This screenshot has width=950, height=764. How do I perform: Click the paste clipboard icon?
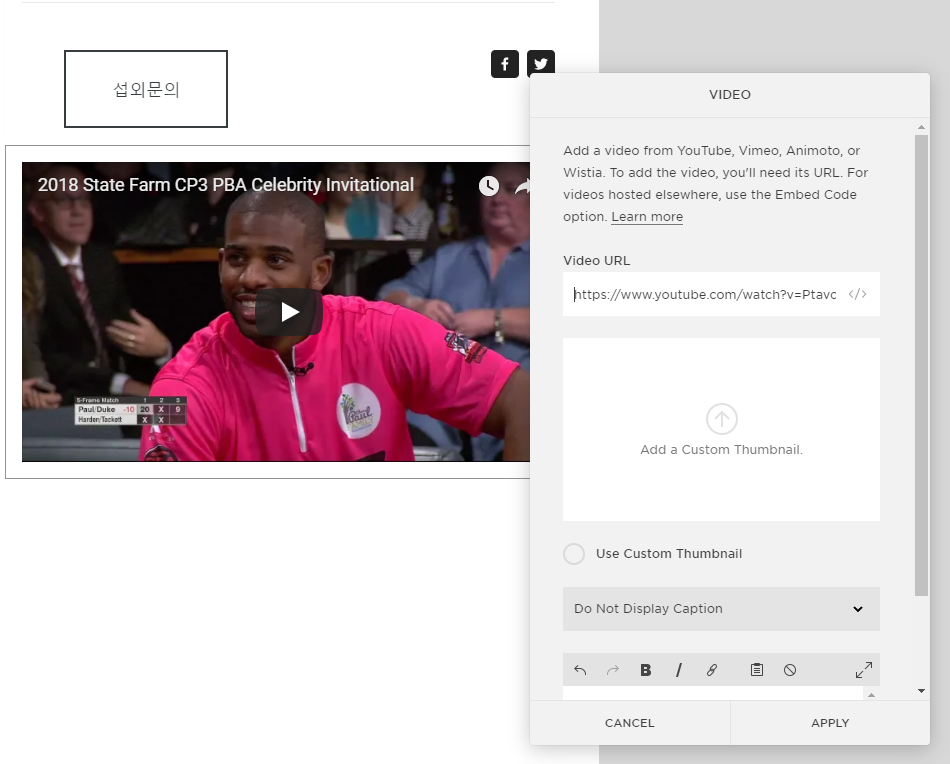click(x=757, y=670)
